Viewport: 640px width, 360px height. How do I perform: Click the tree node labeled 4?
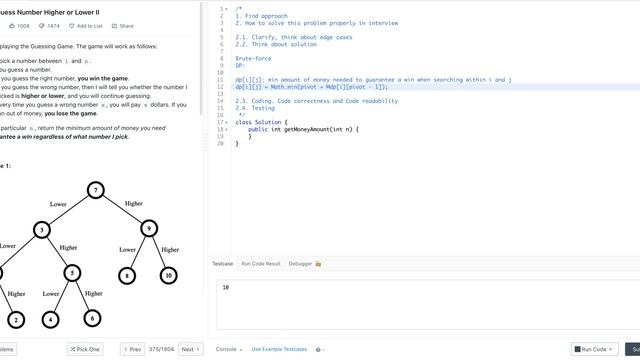51,320
